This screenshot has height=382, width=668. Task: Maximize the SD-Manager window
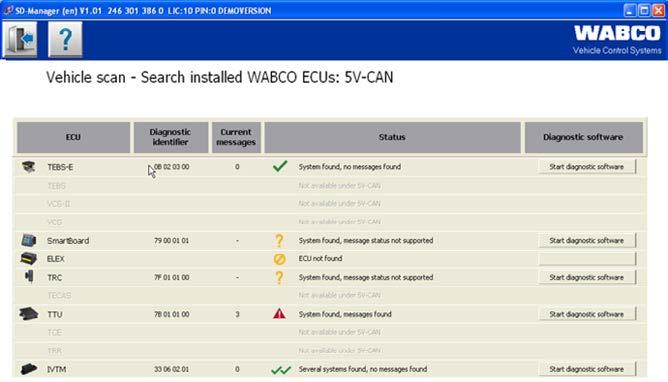(x=644, y=10)
